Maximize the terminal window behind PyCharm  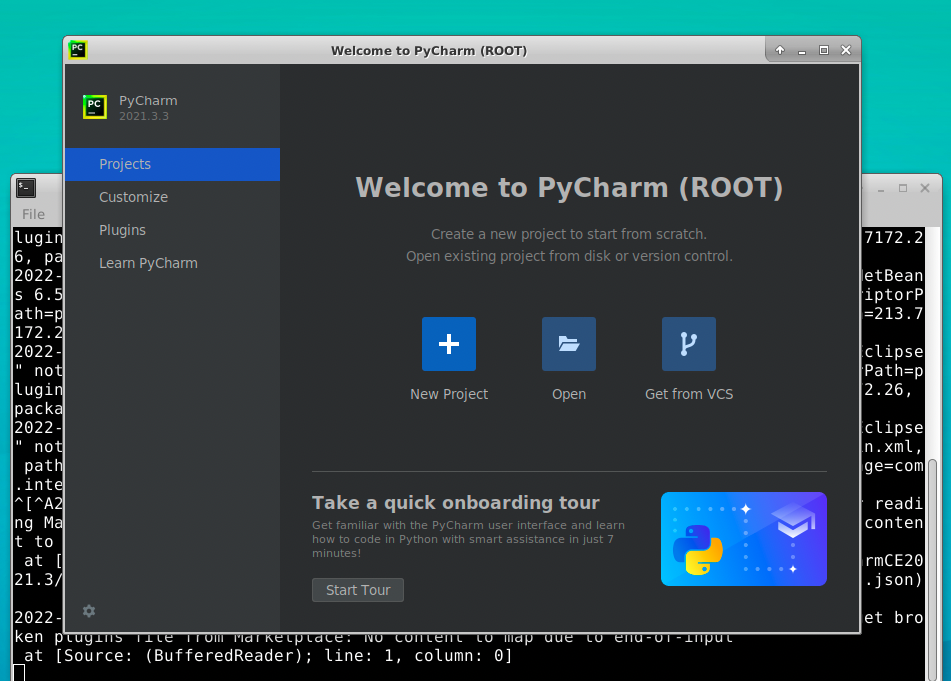click(x=903, y=188)
